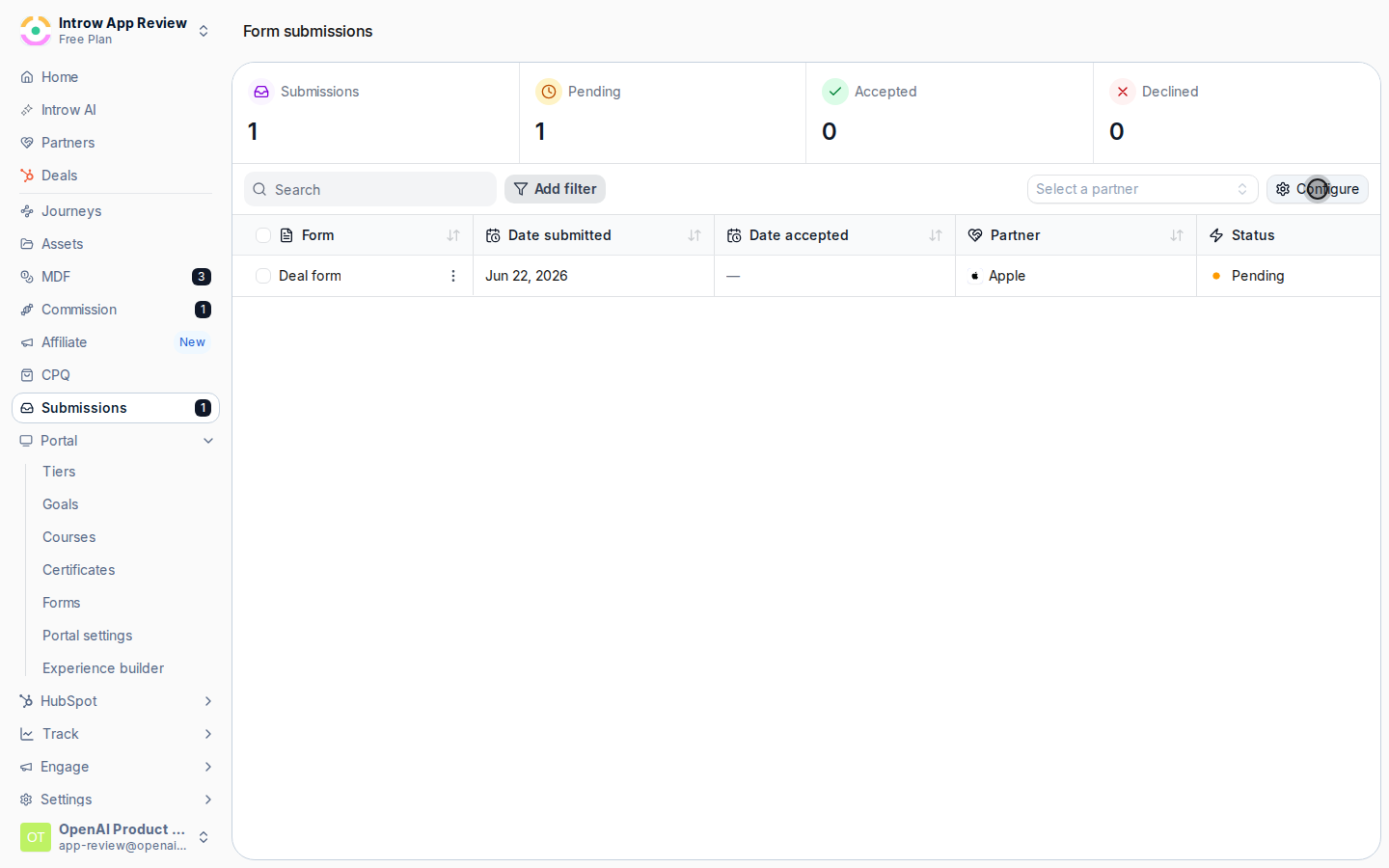
Task: Go to the Partners page
Action: pyautogui.click(x=116, y=143)
